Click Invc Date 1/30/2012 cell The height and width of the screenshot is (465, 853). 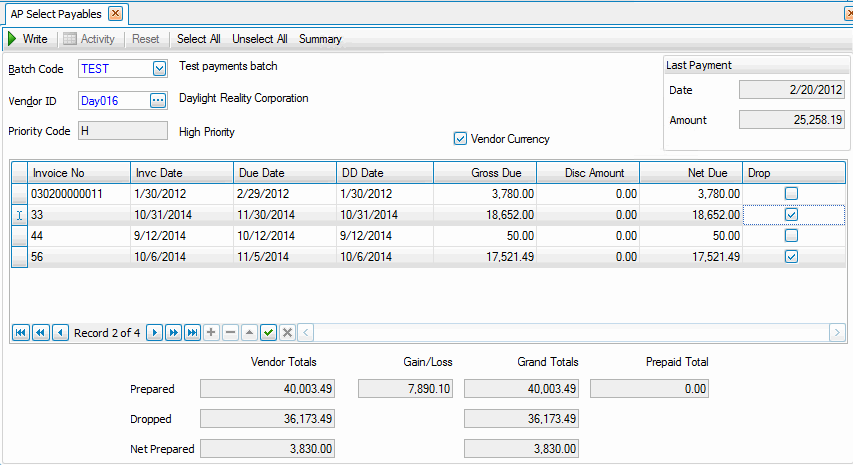(182, 194)
